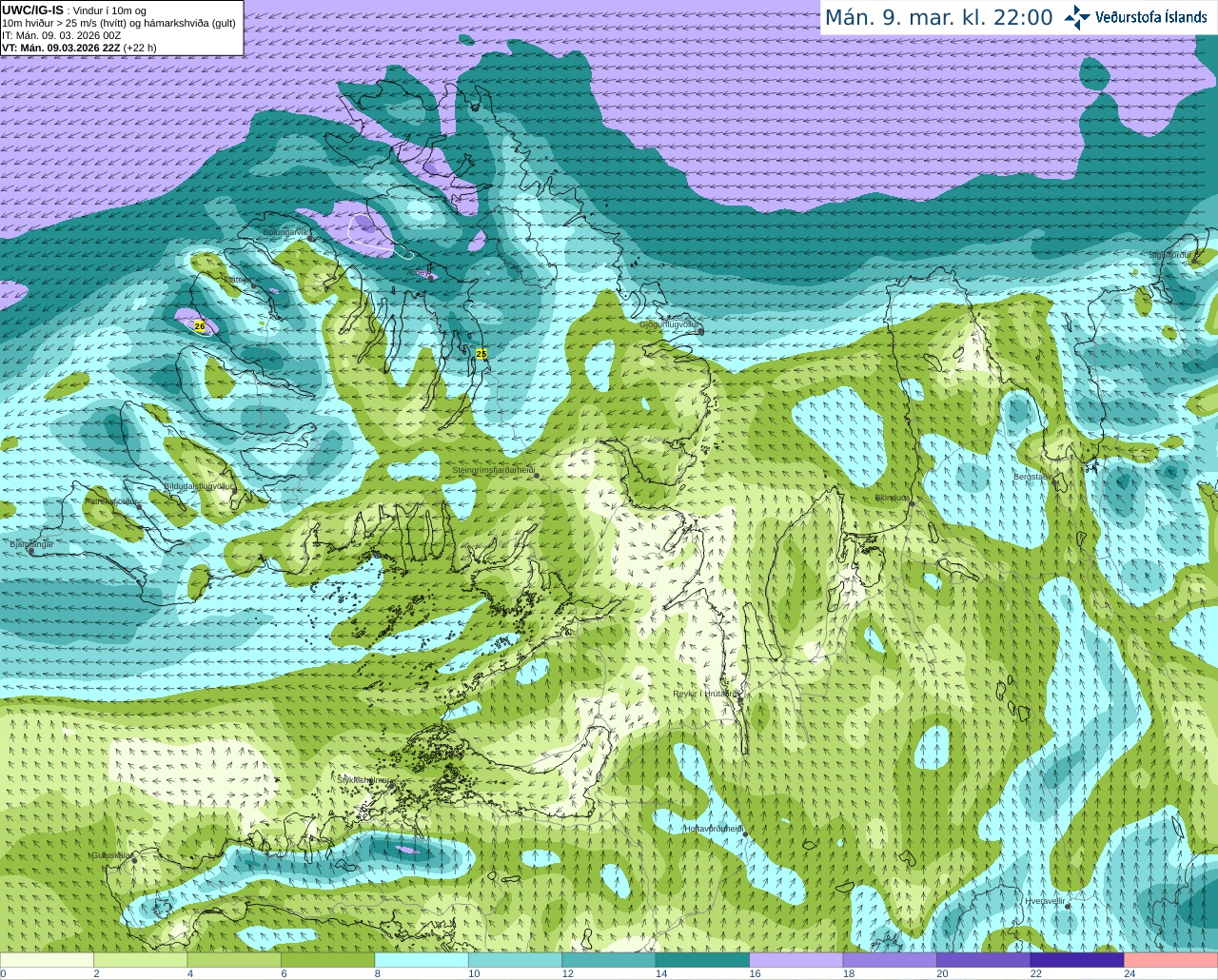Click the legend tick value 16

(x=755, y=973)
